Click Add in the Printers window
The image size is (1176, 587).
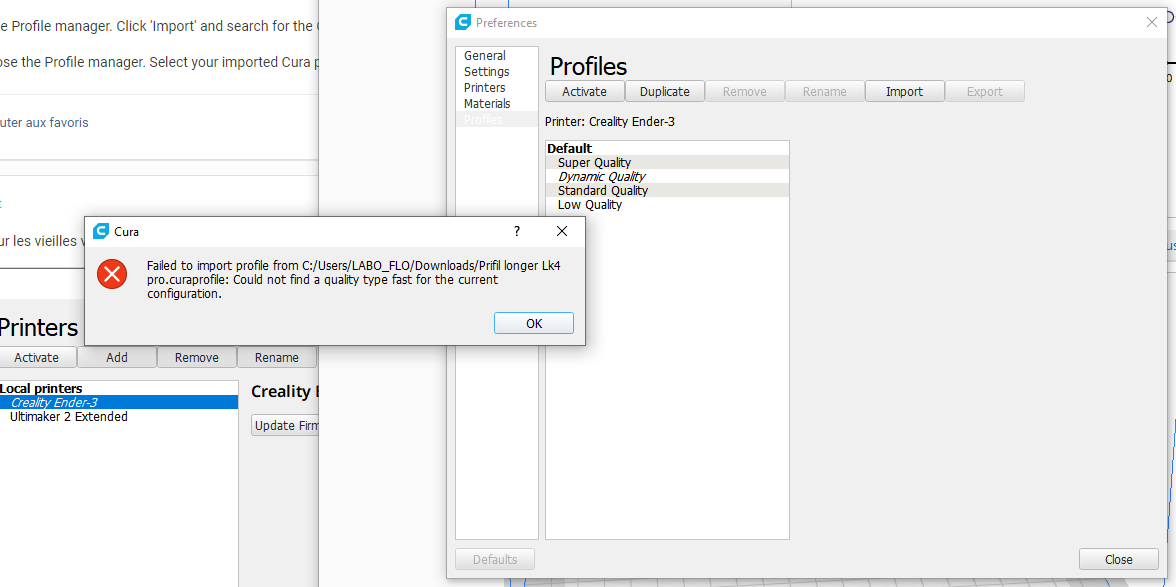117,358
